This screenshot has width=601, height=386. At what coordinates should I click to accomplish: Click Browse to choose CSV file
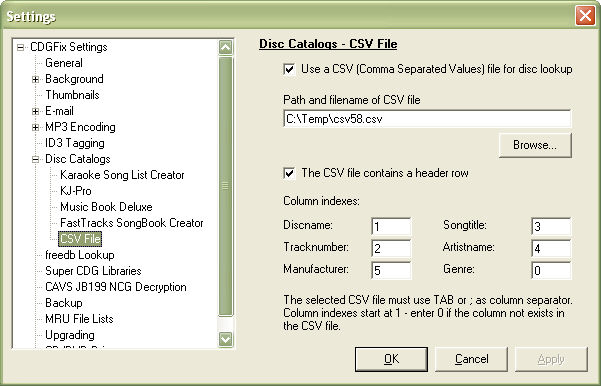535,145
